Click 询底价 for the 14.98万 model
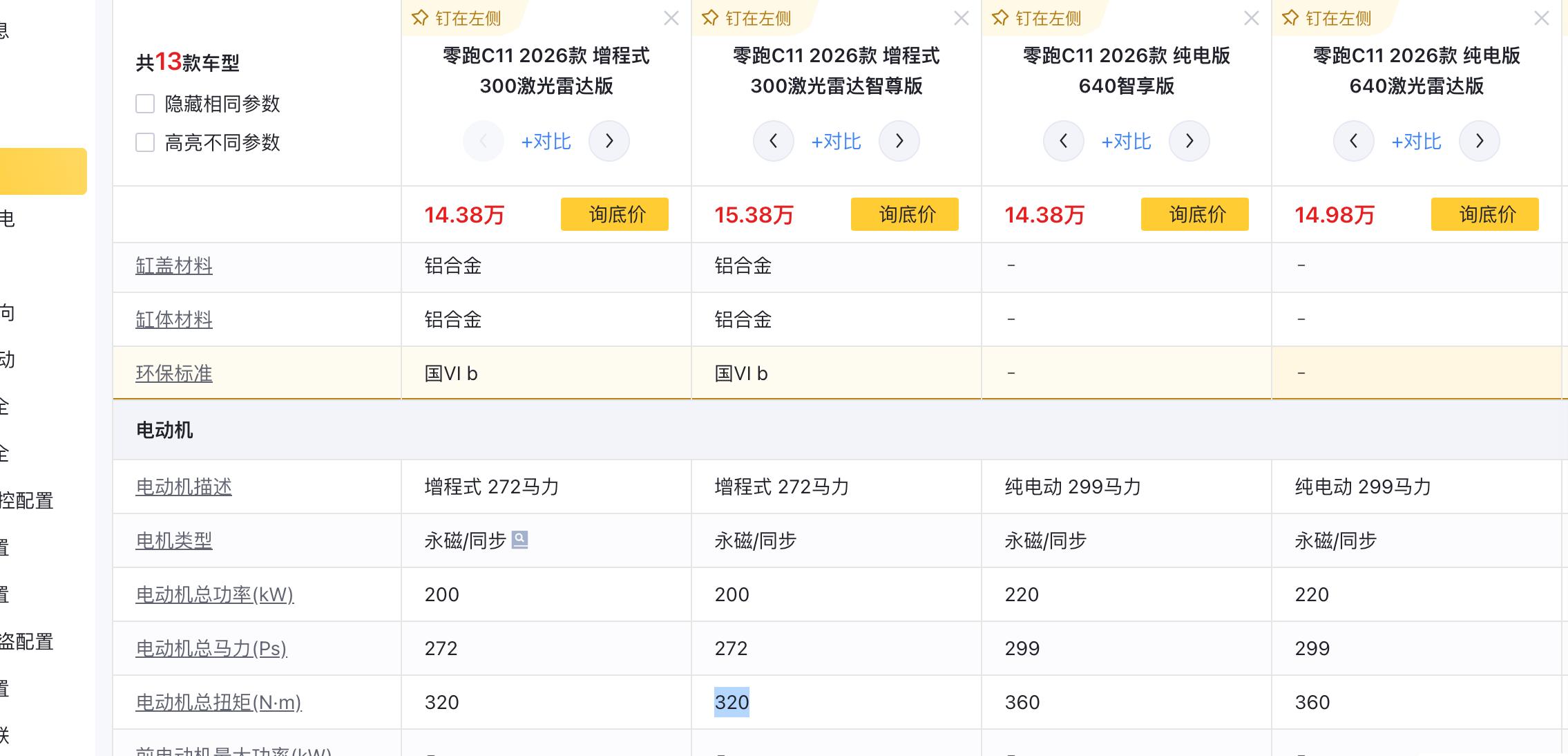The width and height of the screenshot is (1568, 756). [1484, 214]
